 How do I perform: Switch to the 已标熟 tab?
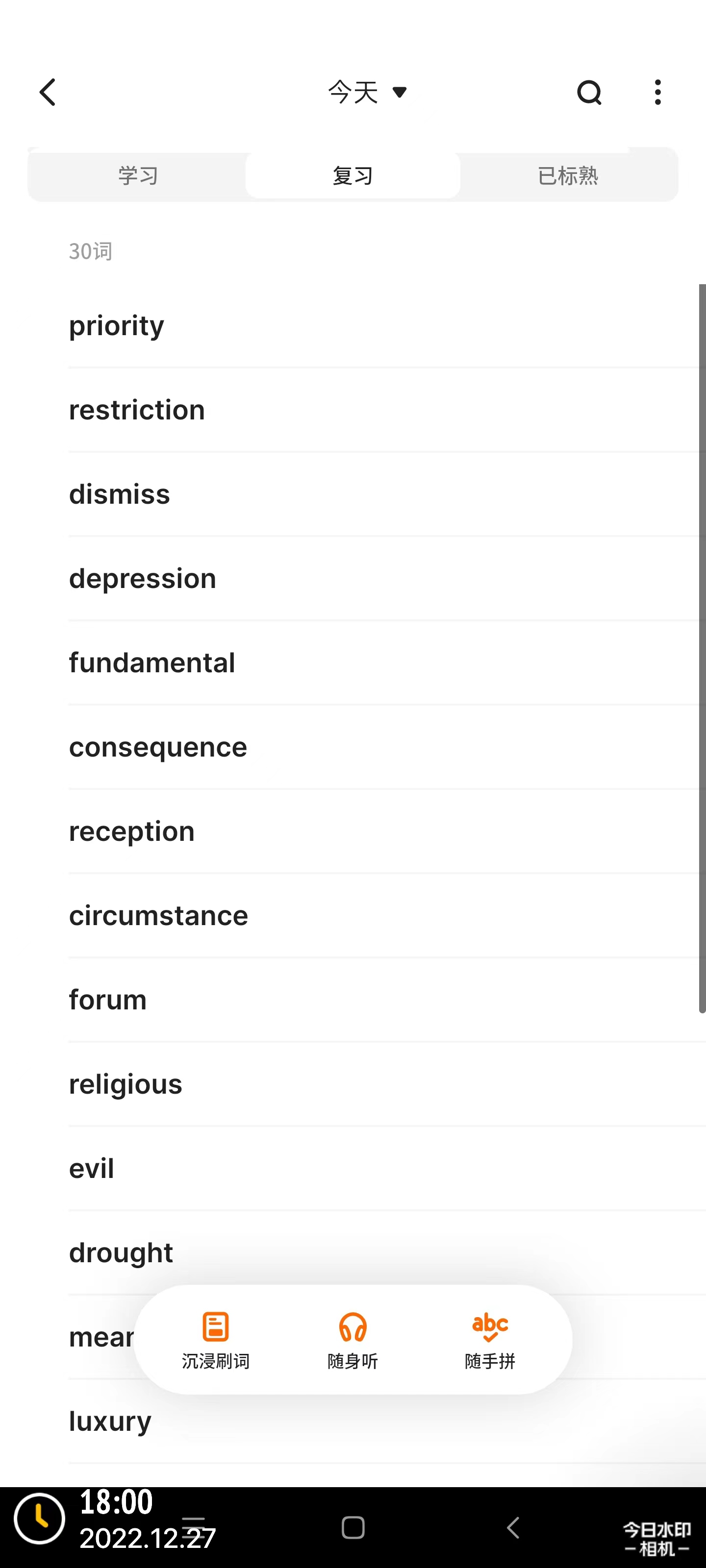(568, 175)
